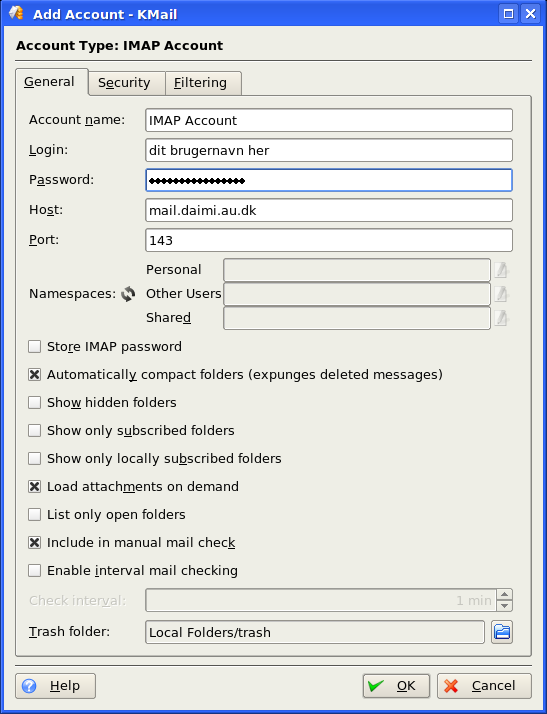
Task: Edit the Host field mail.daimi.au.dk
Action: (x=329, y=210)
